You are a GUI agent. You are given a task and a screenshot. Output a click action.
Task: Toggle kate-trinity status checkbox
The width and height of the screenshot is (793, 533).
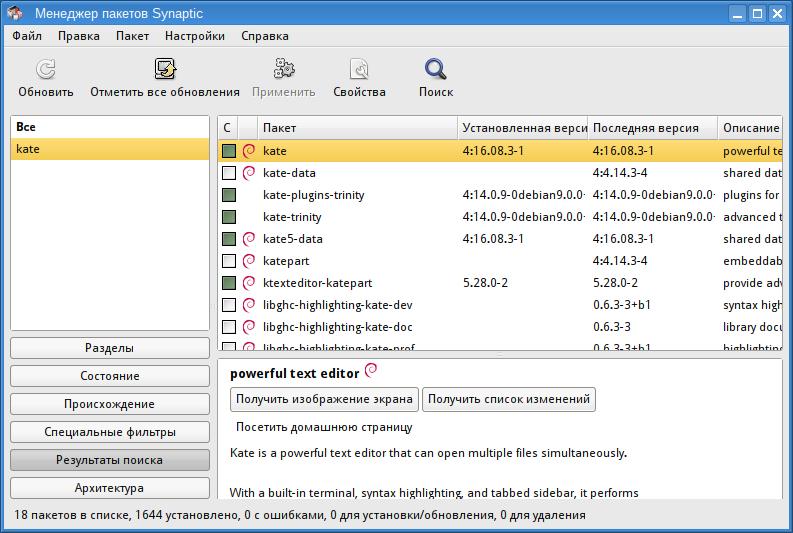point(229,217)
